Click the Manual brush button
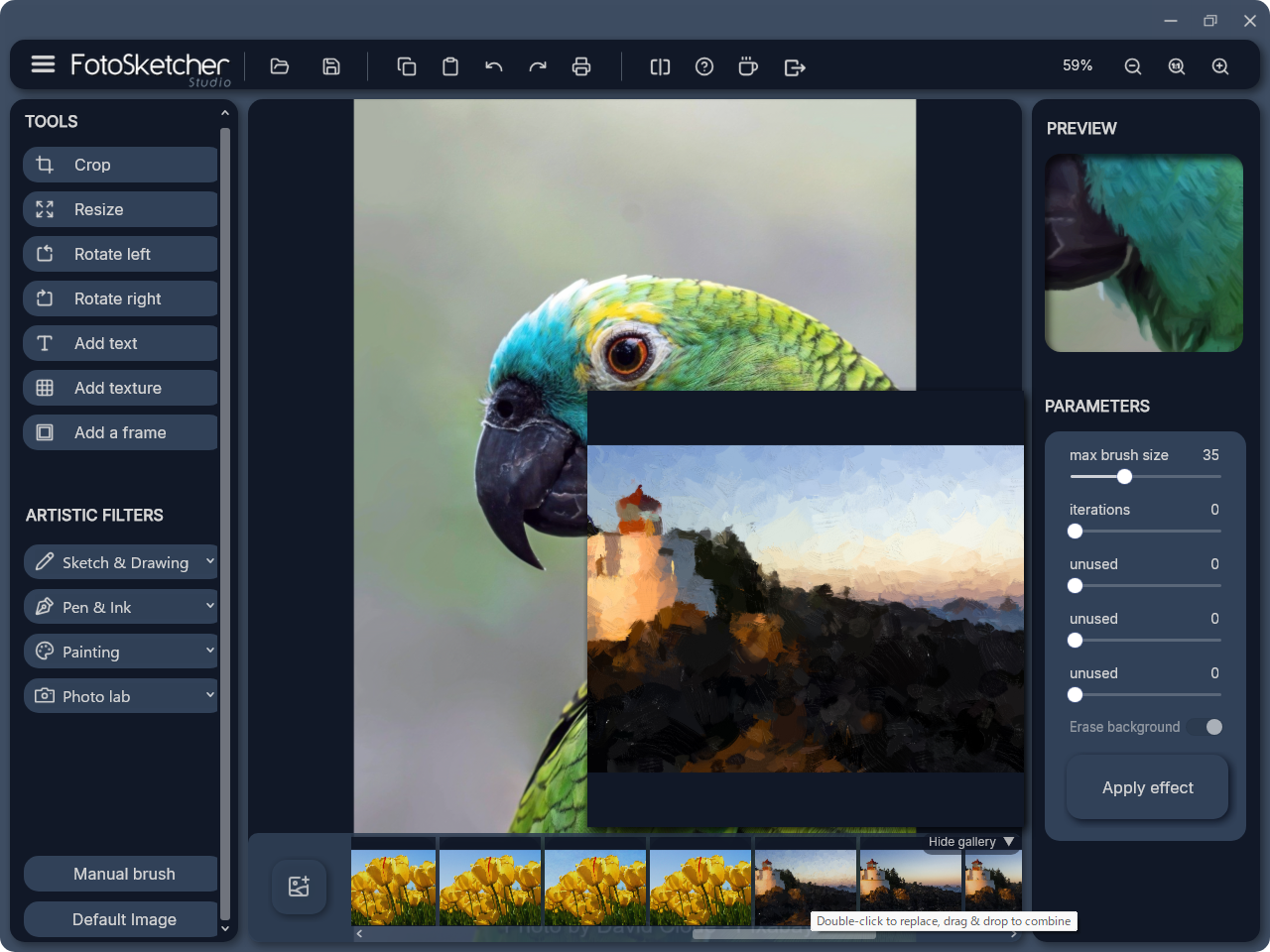 pos(123,874)
